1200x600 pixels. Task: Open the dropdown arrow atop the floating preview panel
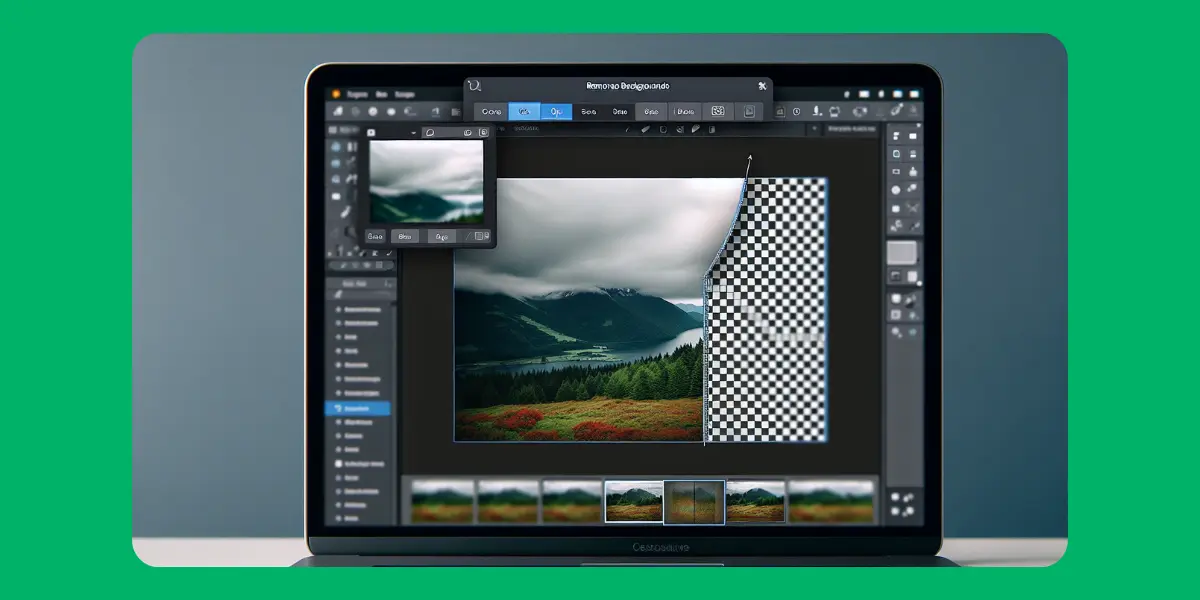(x=413, y=132)
